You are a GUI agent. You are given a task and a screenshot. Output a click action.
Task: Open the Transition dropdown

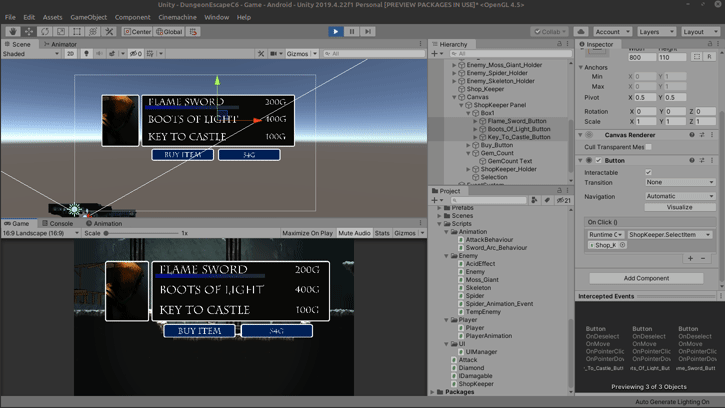click(x=680, y=182)
